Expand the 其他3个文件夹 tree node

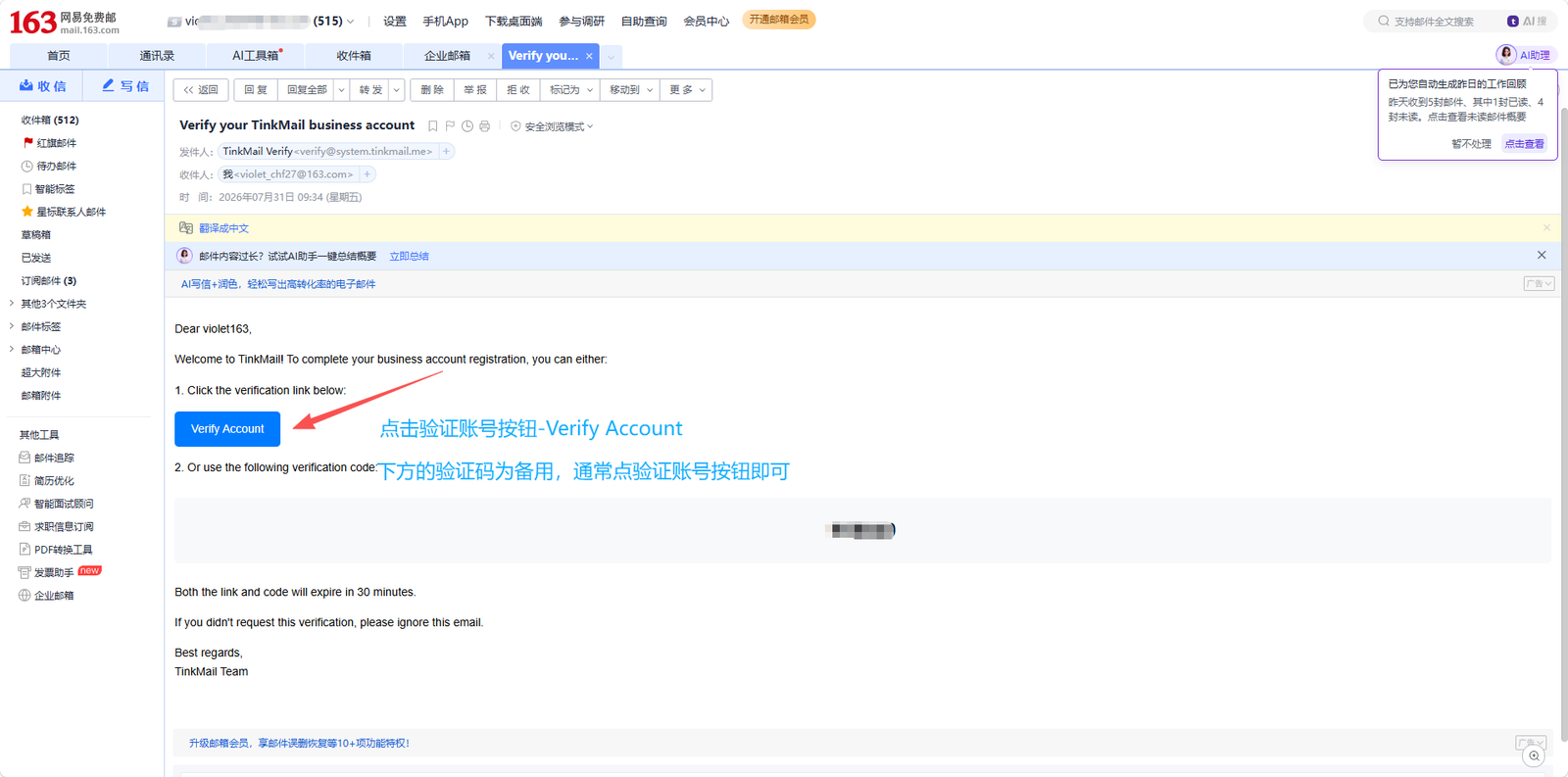point(12,304)
